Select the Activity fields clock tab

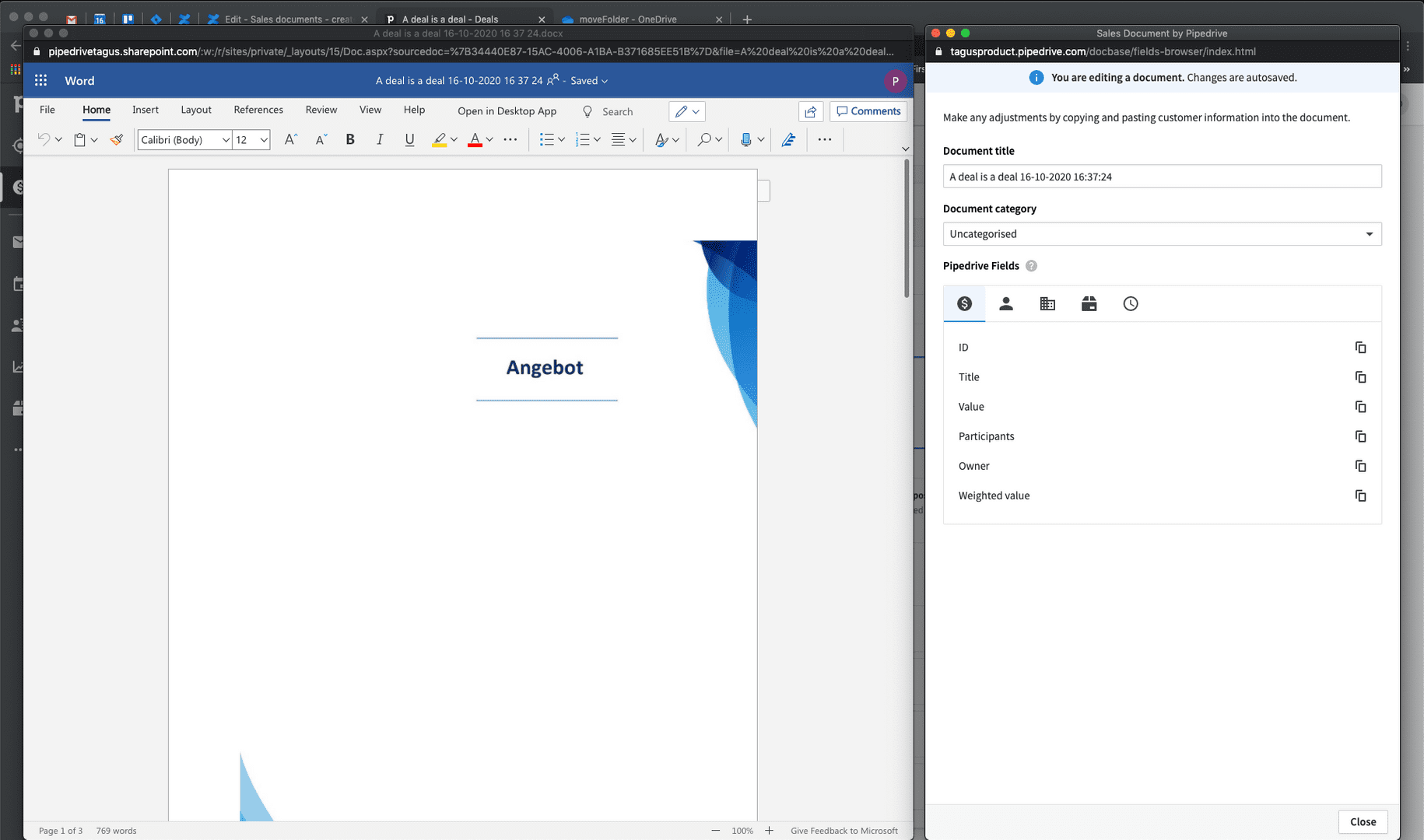point(1131,304)
